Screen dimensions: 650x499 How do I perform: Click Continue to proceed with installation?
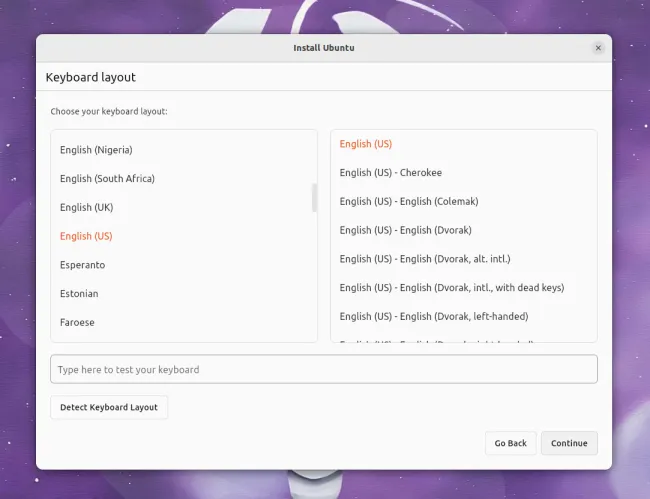569,443
